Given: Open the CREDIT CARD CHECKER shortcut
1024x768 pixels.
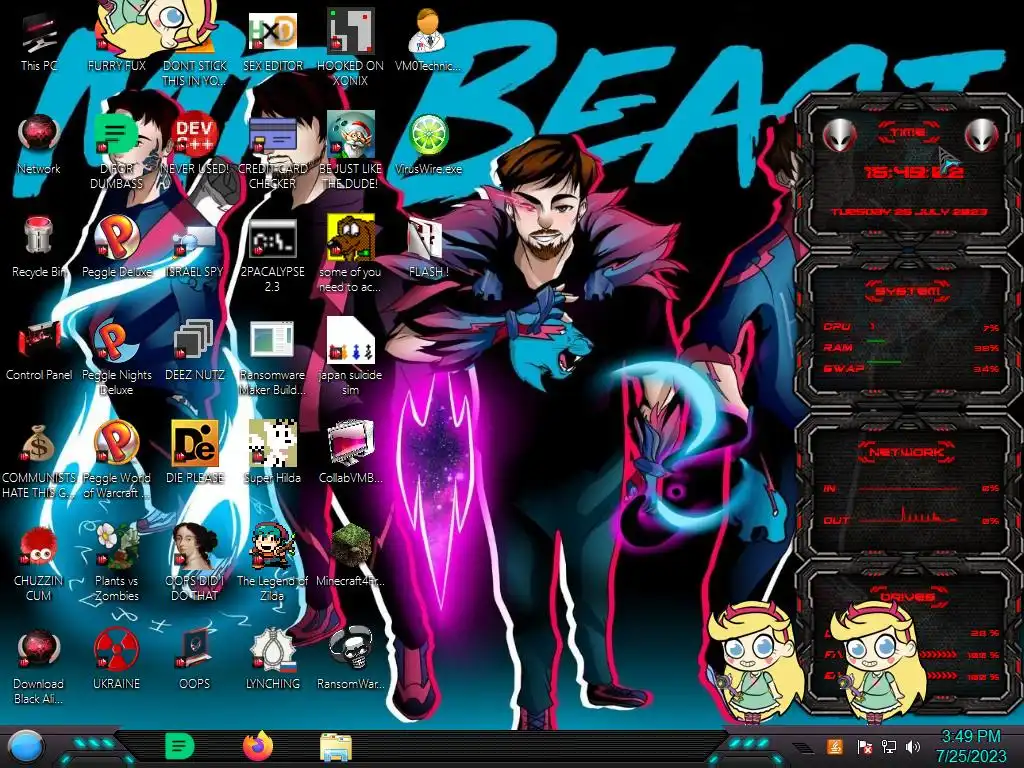Looking at the screenshot, I should tap(272, 152).
